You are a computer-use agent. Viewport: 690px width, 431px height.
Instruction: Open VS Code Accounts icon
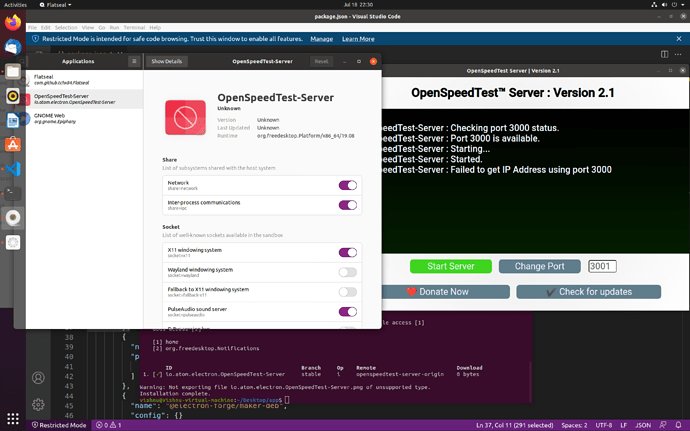tap(38, 378)
